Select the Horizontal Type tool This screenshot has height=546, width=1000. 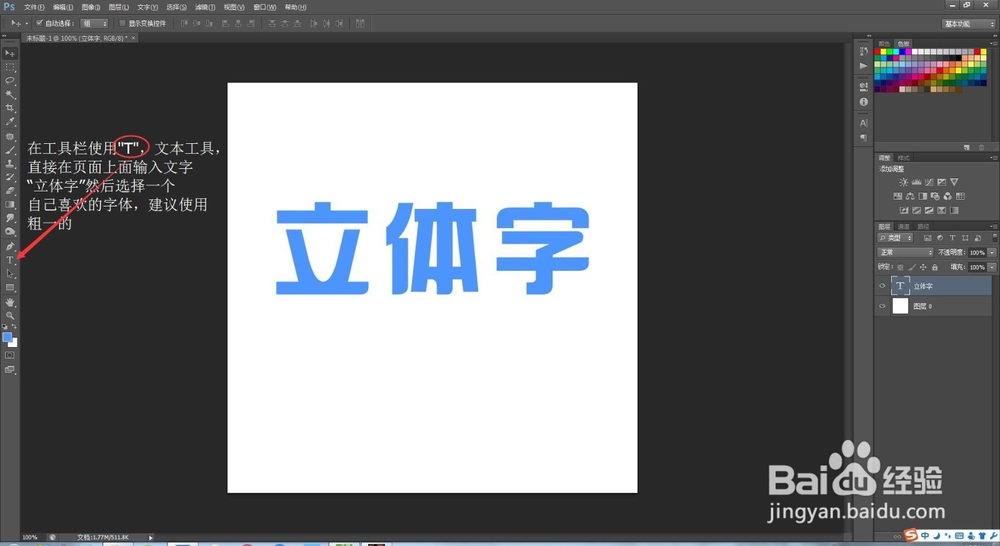[10, 260]
